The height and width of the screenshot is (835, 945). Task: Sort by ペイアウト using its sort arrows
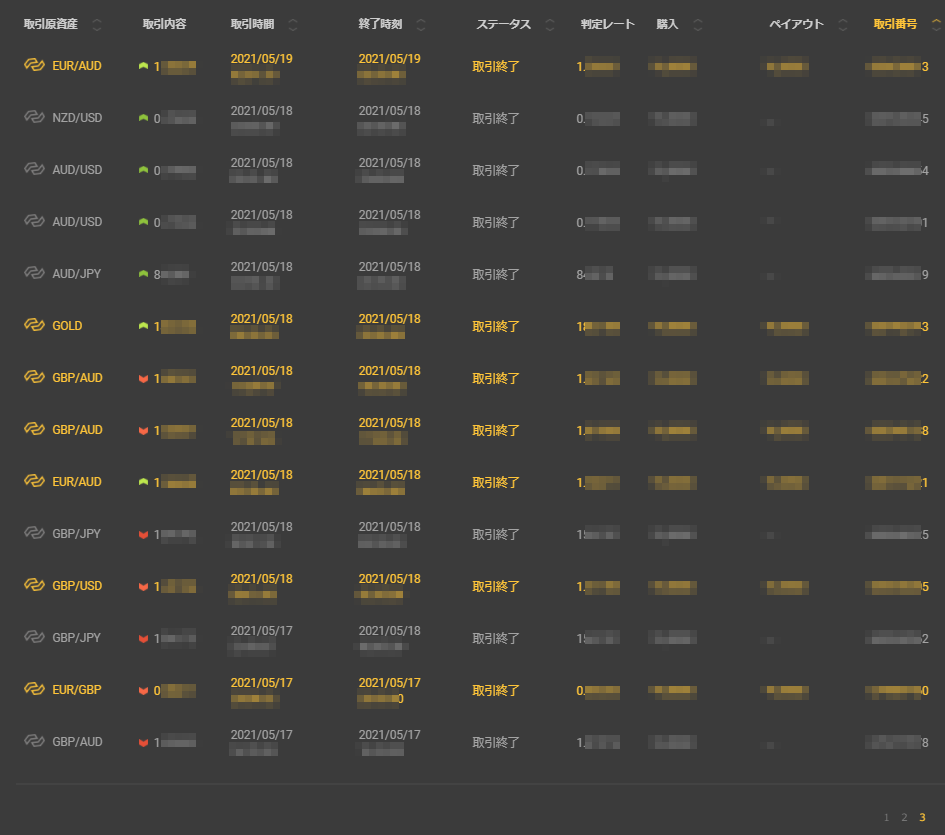pyautogui.click(x=843, y=25)
